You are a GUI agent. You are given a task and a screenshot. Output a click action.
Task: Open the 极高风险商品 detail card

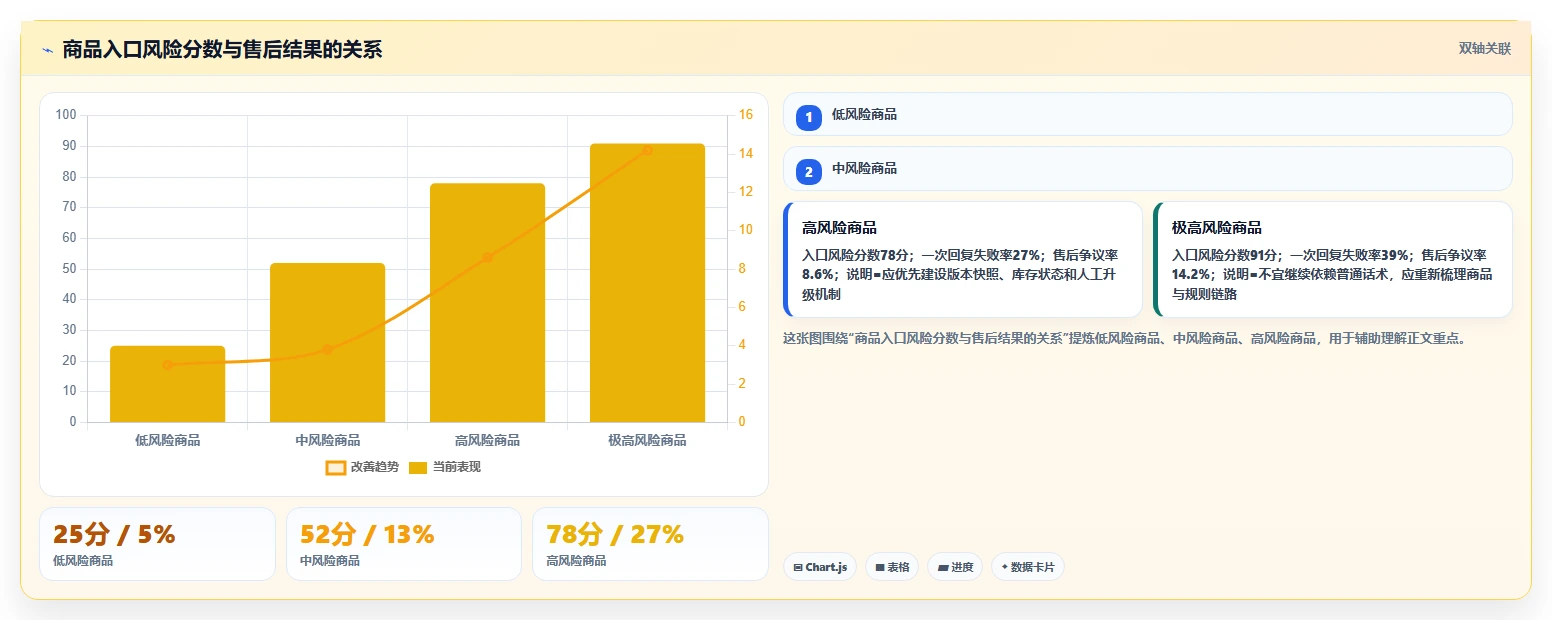click(x=1332, y=260)
